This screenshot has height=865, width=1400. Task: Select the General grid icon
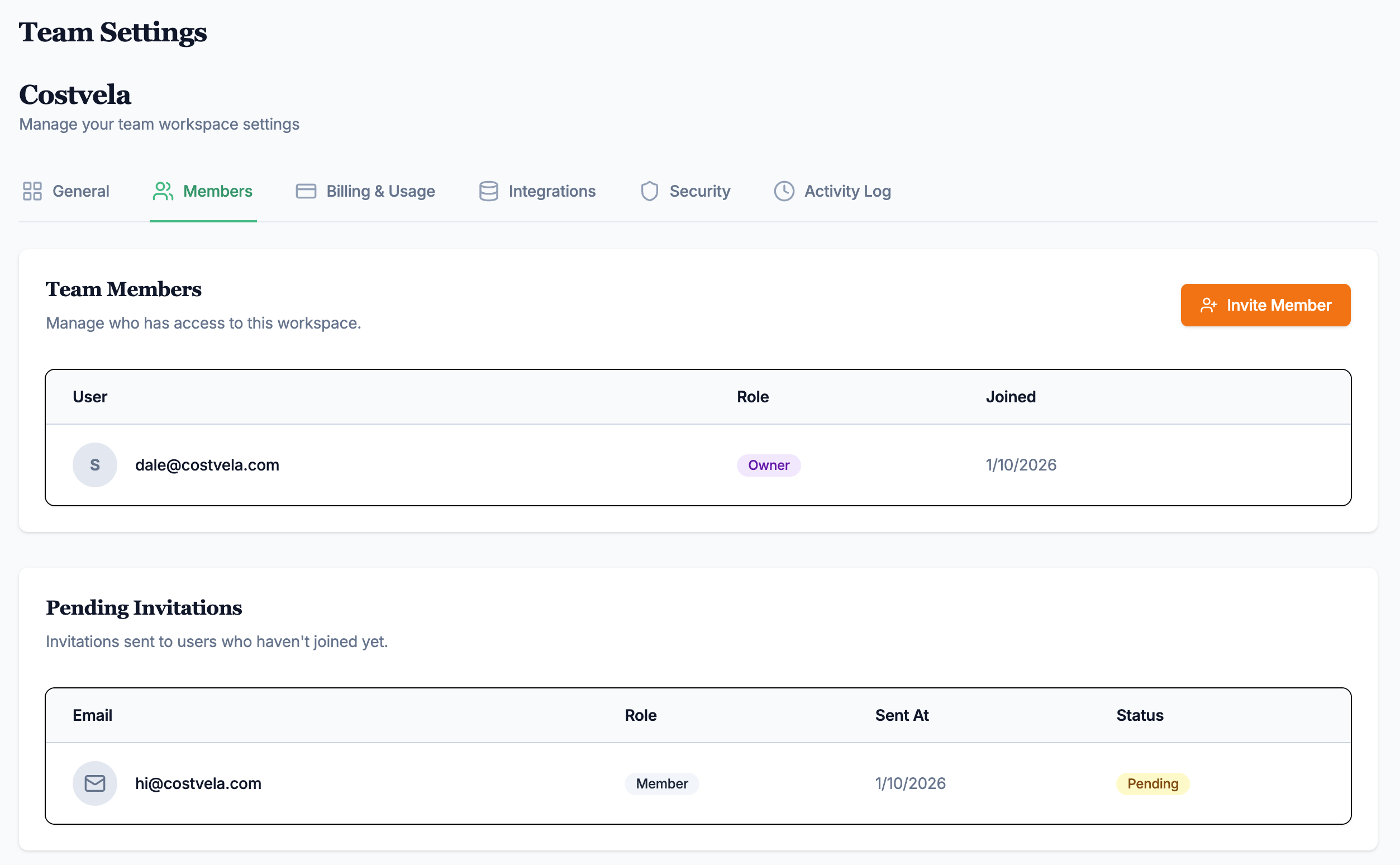click(x=32, y=191)
